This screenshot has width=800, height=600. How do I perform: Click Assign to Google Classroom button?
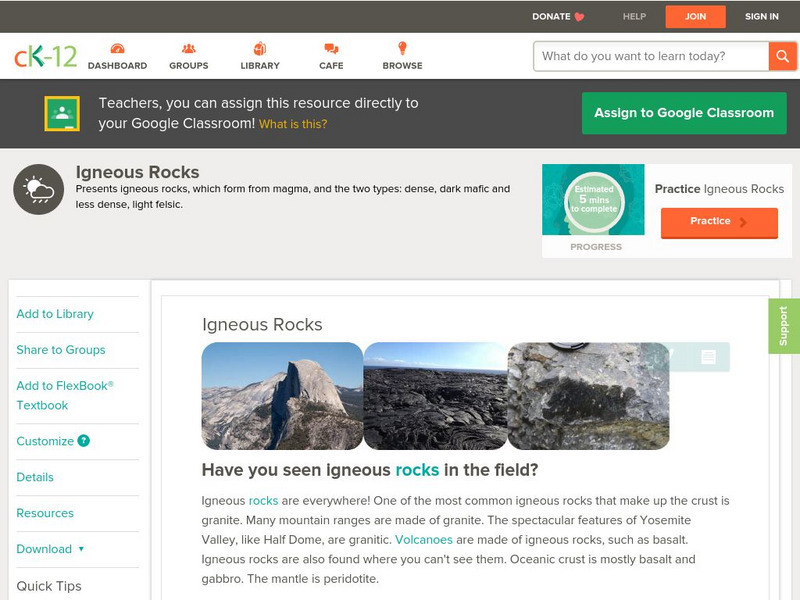(x=684, y=113)
